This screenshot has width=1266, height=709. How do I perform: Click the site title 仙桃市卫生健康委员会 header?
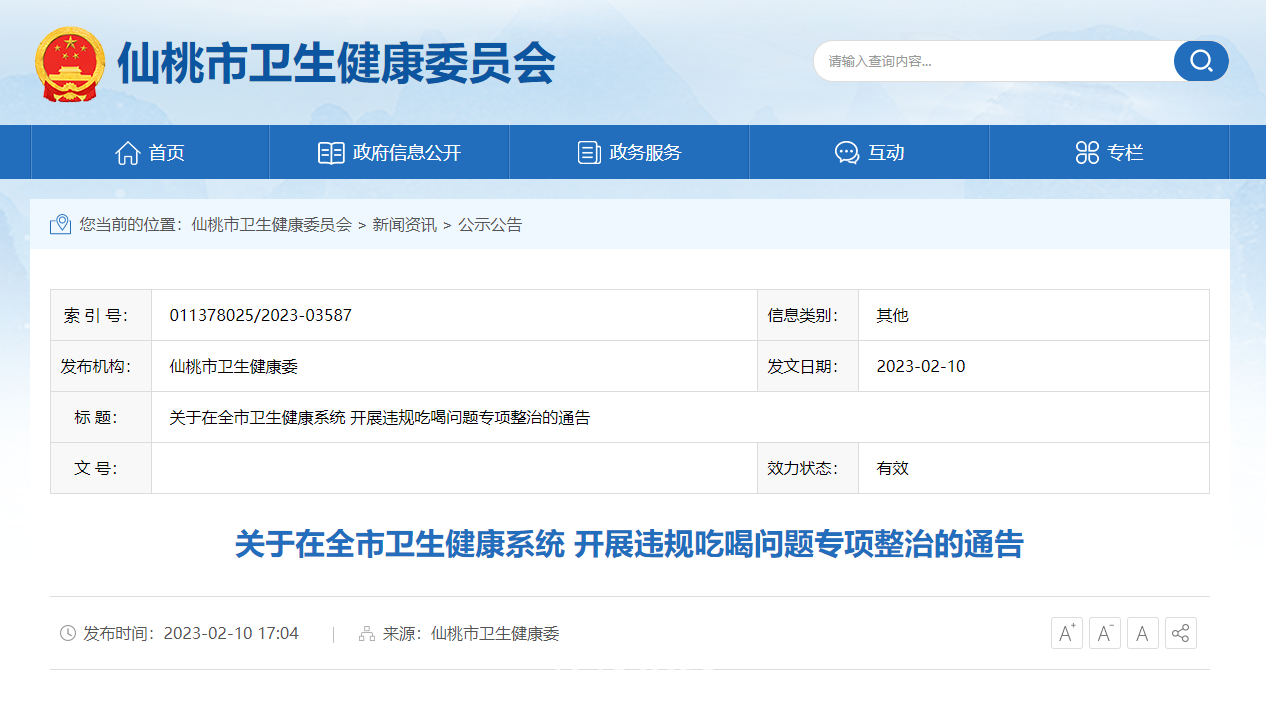tap(336, 65)
